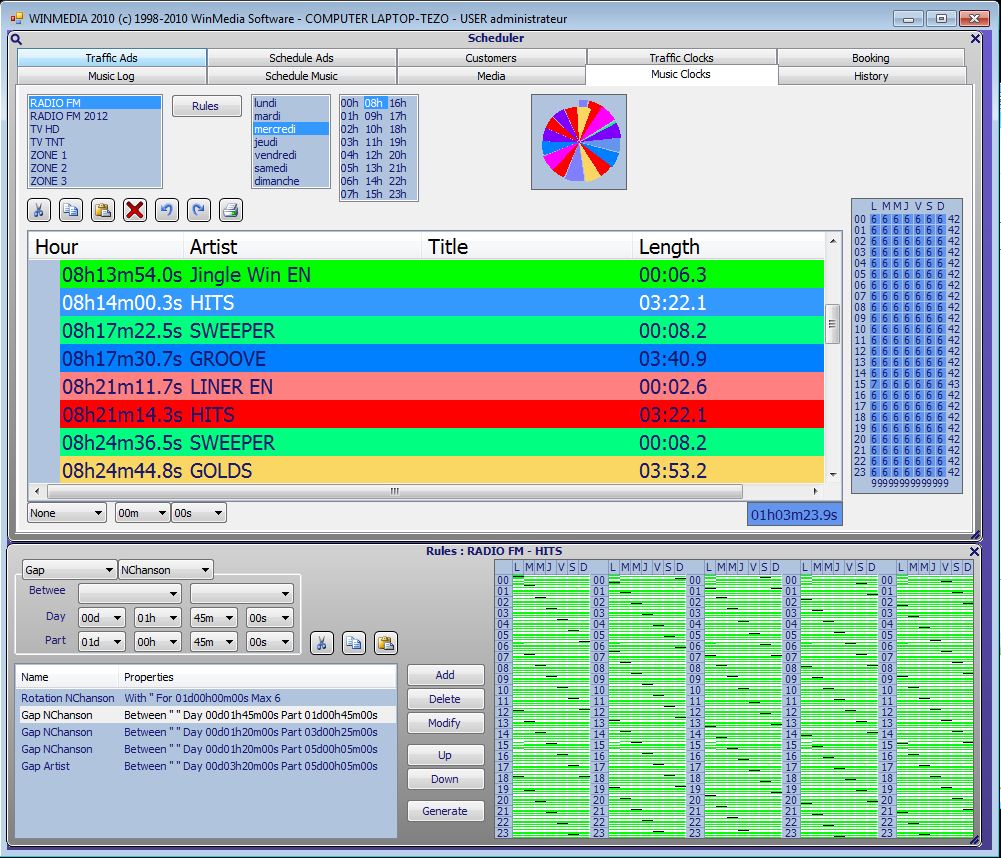
Task: Click the Generate button
Action: coord(445,811)
